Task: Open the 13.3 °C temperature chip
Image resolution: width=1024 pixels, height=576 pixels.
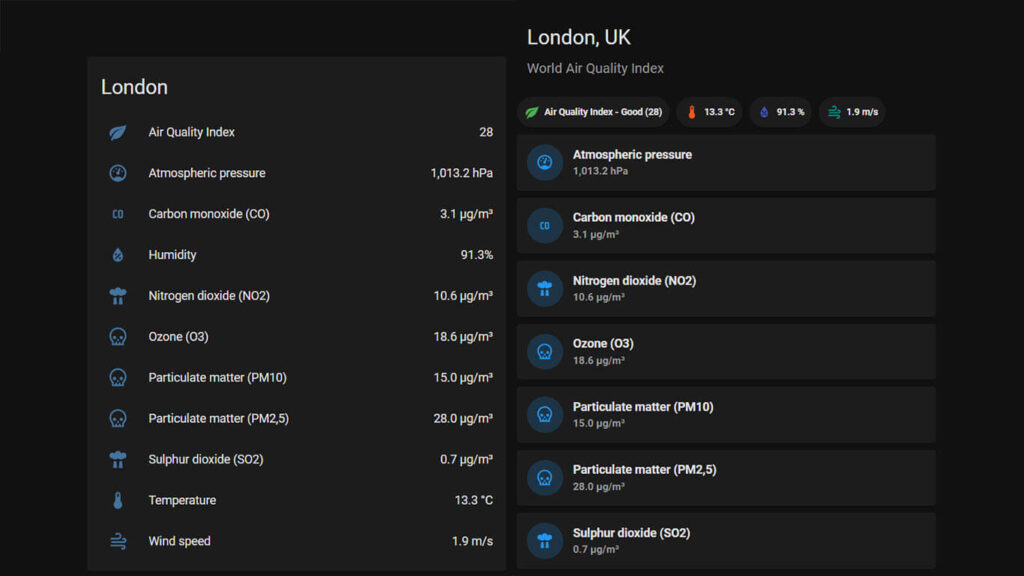Action: [709, 112]
